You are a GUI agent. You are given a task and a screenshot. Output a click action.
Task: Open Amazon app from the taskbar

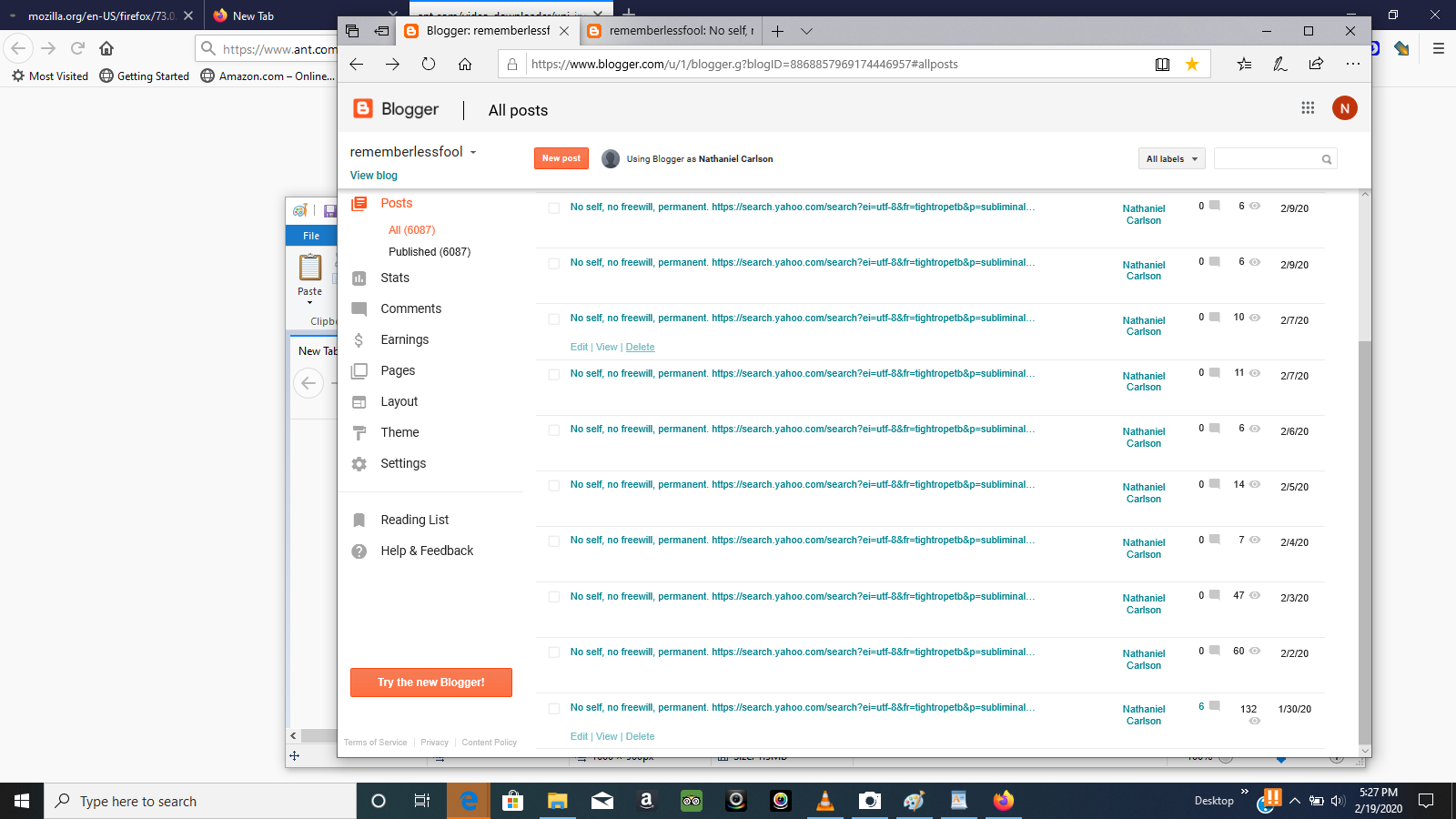pos(647,801)
